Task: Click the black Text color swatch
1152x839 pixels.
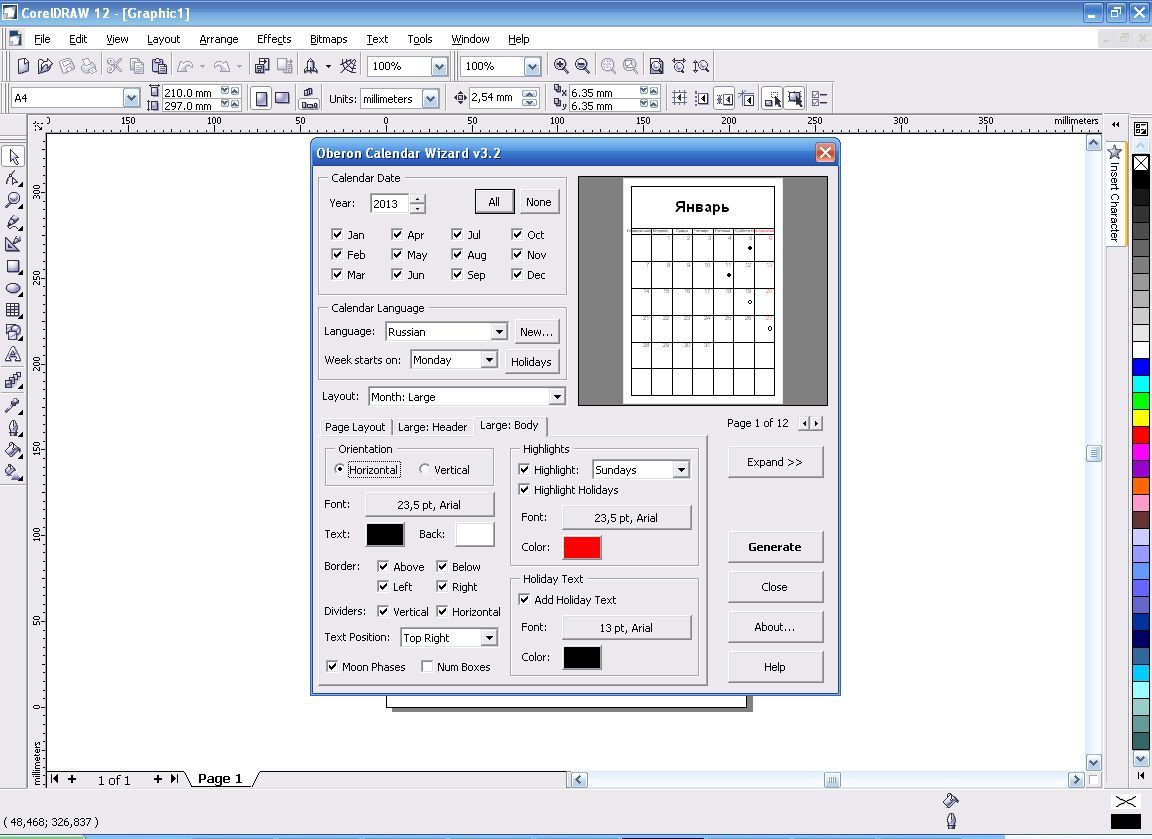Action: coord(385,534)
